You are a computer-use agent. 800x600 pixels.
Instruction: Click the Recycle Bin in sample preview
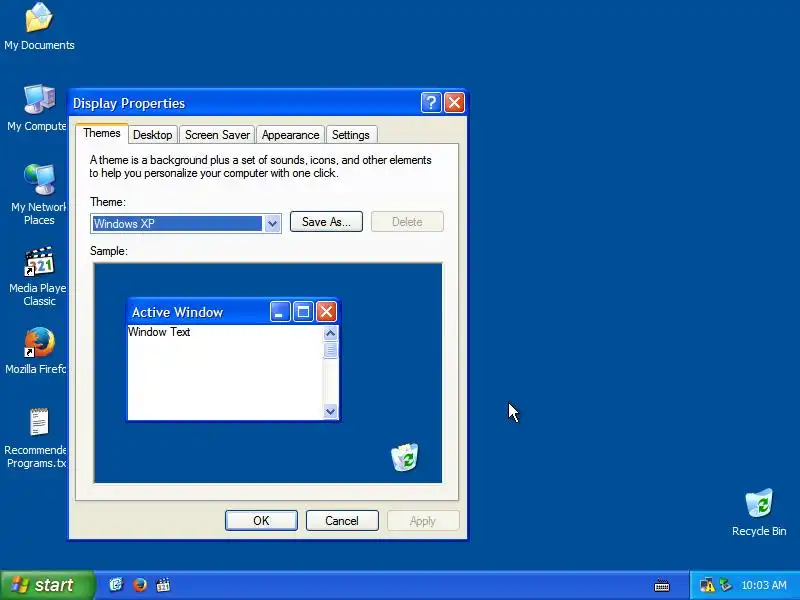point(405,457)
